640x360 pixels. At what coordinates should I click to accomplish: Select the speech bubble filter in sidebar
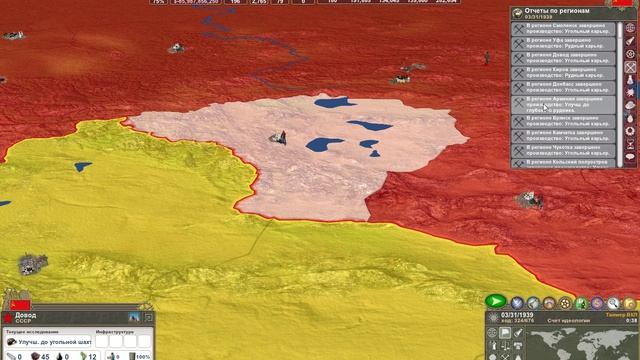(x=630, y=156)
